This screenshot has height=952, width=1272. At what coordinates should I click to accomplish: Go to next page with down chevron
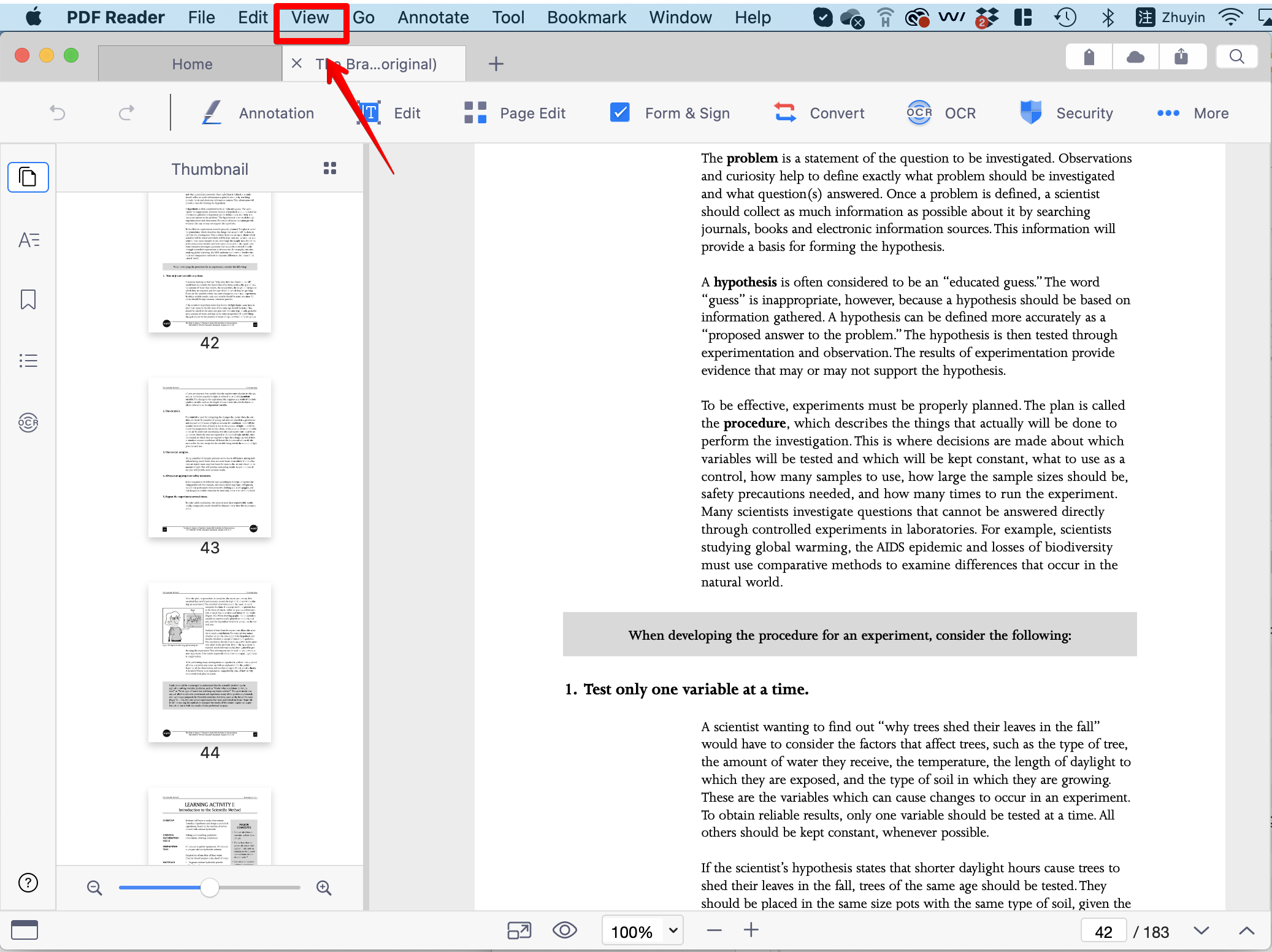tap(1201, 931)
